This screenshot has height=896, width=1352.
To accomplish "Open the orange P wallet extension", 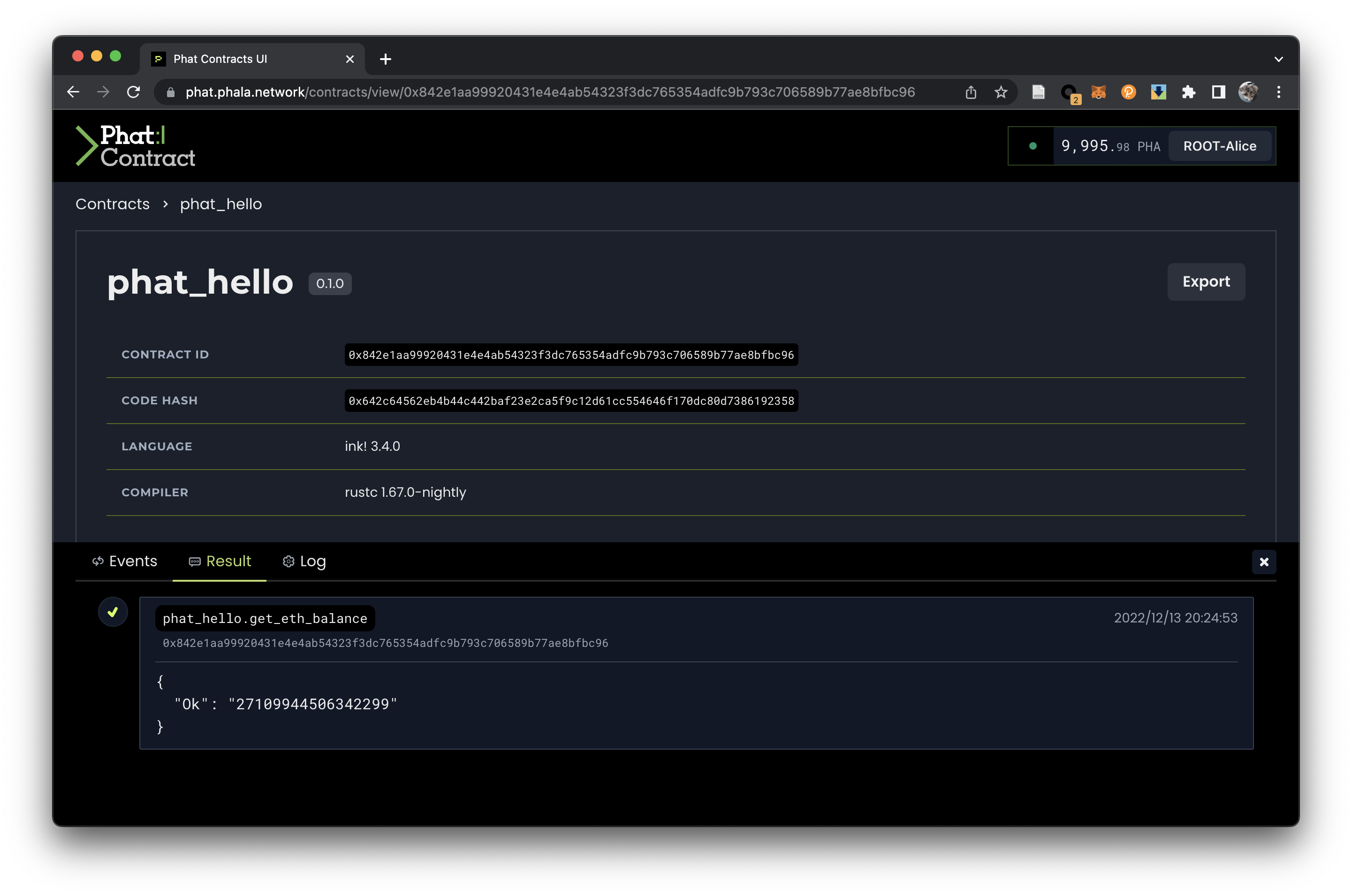I will tap(1128, 92).
